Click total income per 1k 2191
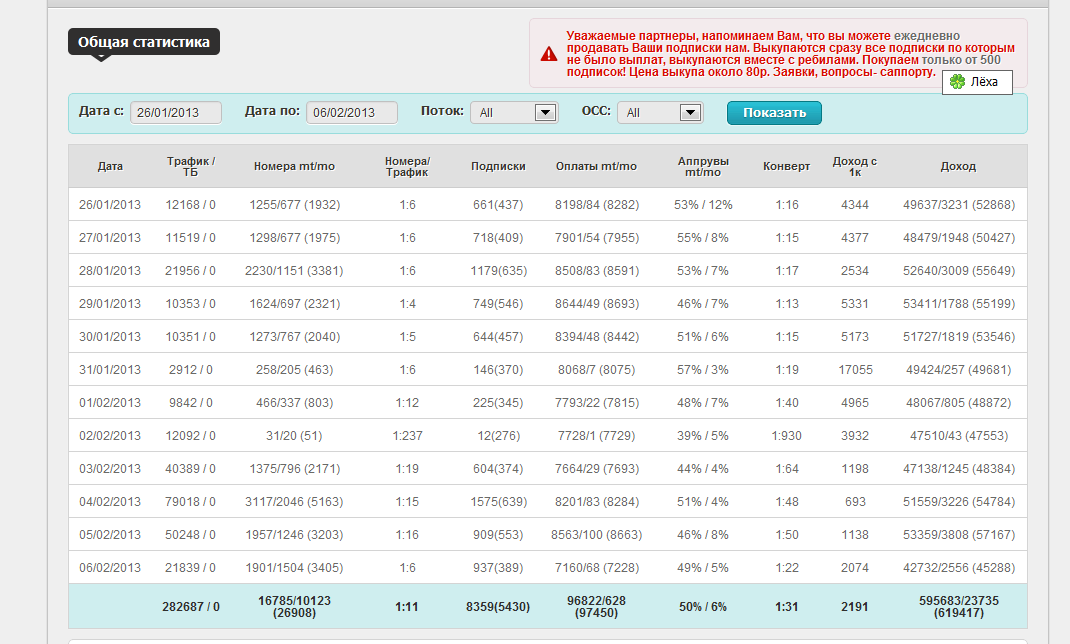 click(854, 606)
